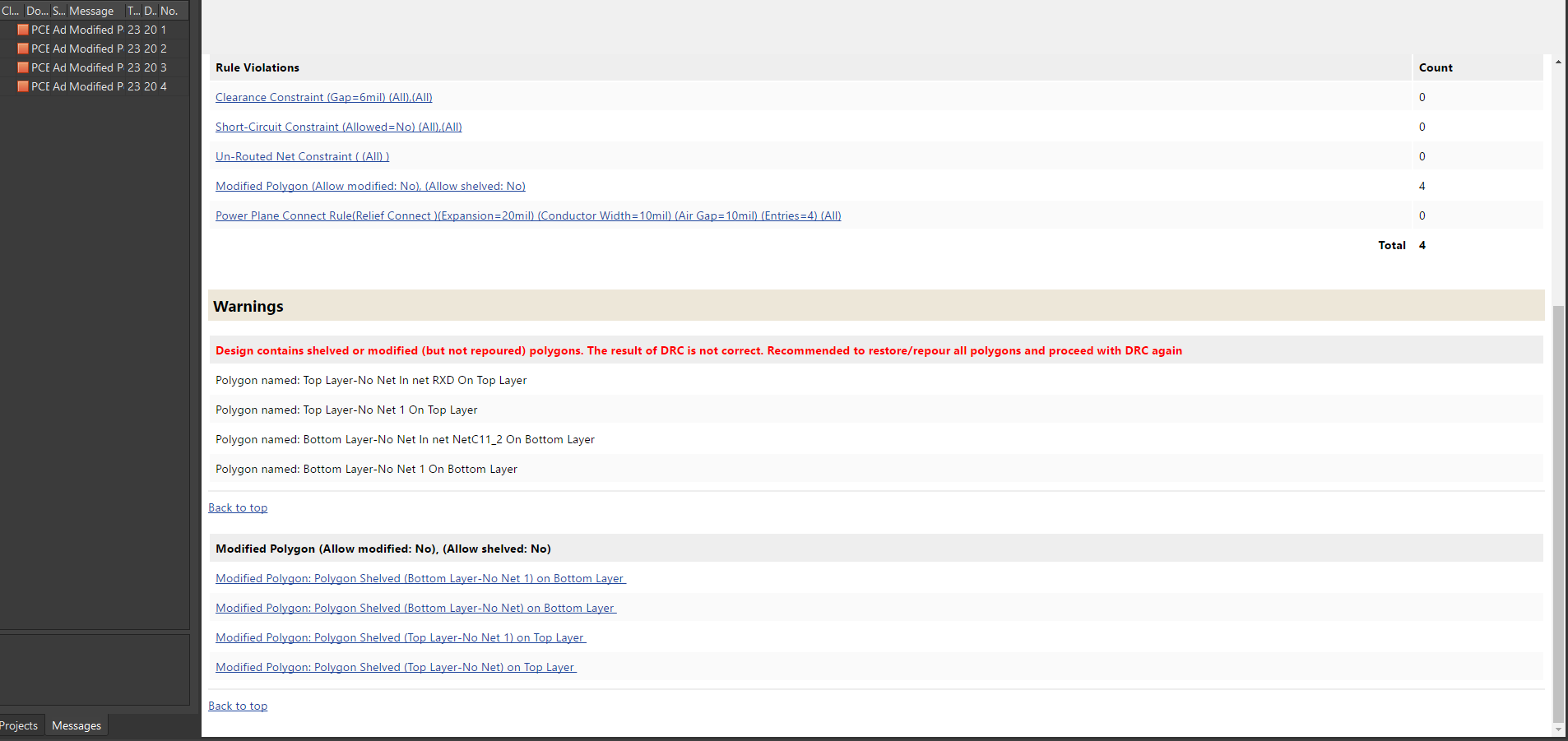
Task: Click the orange violation icon in message row 1
Action: click(x=23, y=30)
